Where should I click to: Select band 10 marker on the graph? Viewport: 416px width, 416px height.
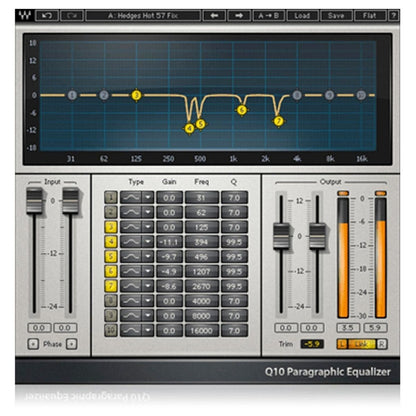pyautogui.click(x=361, y=95)
